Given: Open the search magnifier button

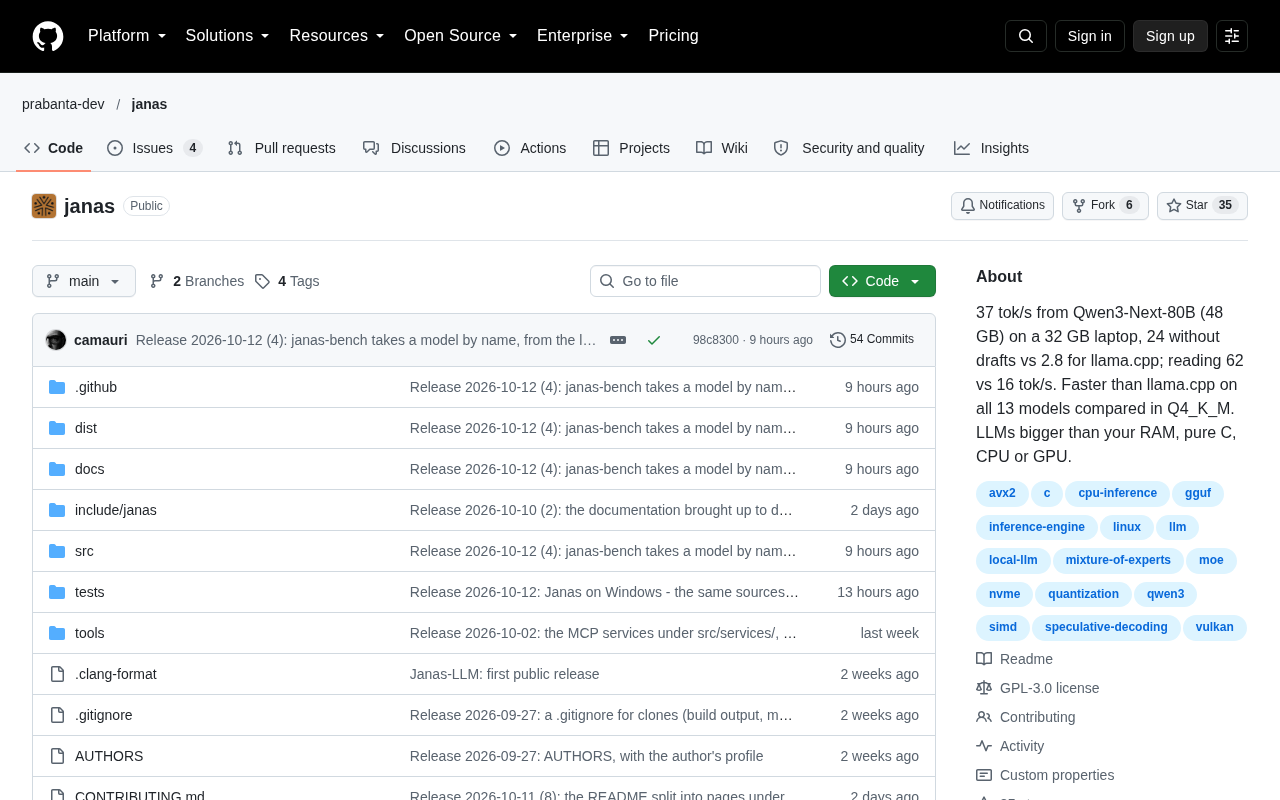Looking at the screenshot, I should pos(1026,36).
